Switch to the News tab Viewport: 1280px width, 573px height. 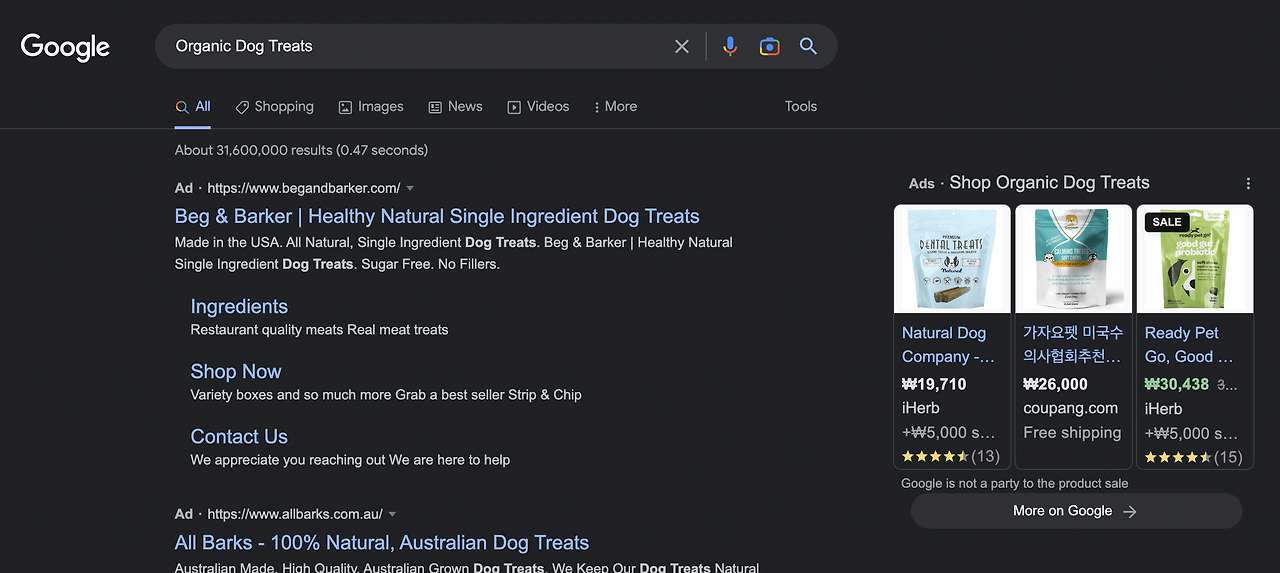pos(455,107)
